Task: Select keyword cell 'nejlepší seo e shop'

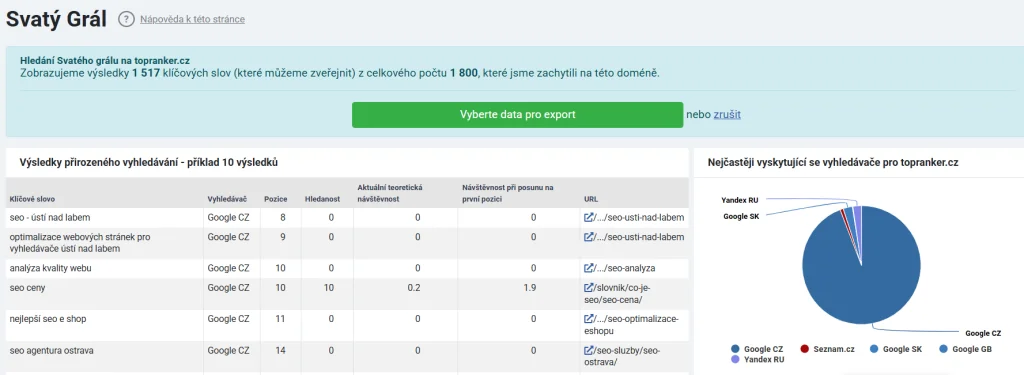Action: tap(48, 319)
